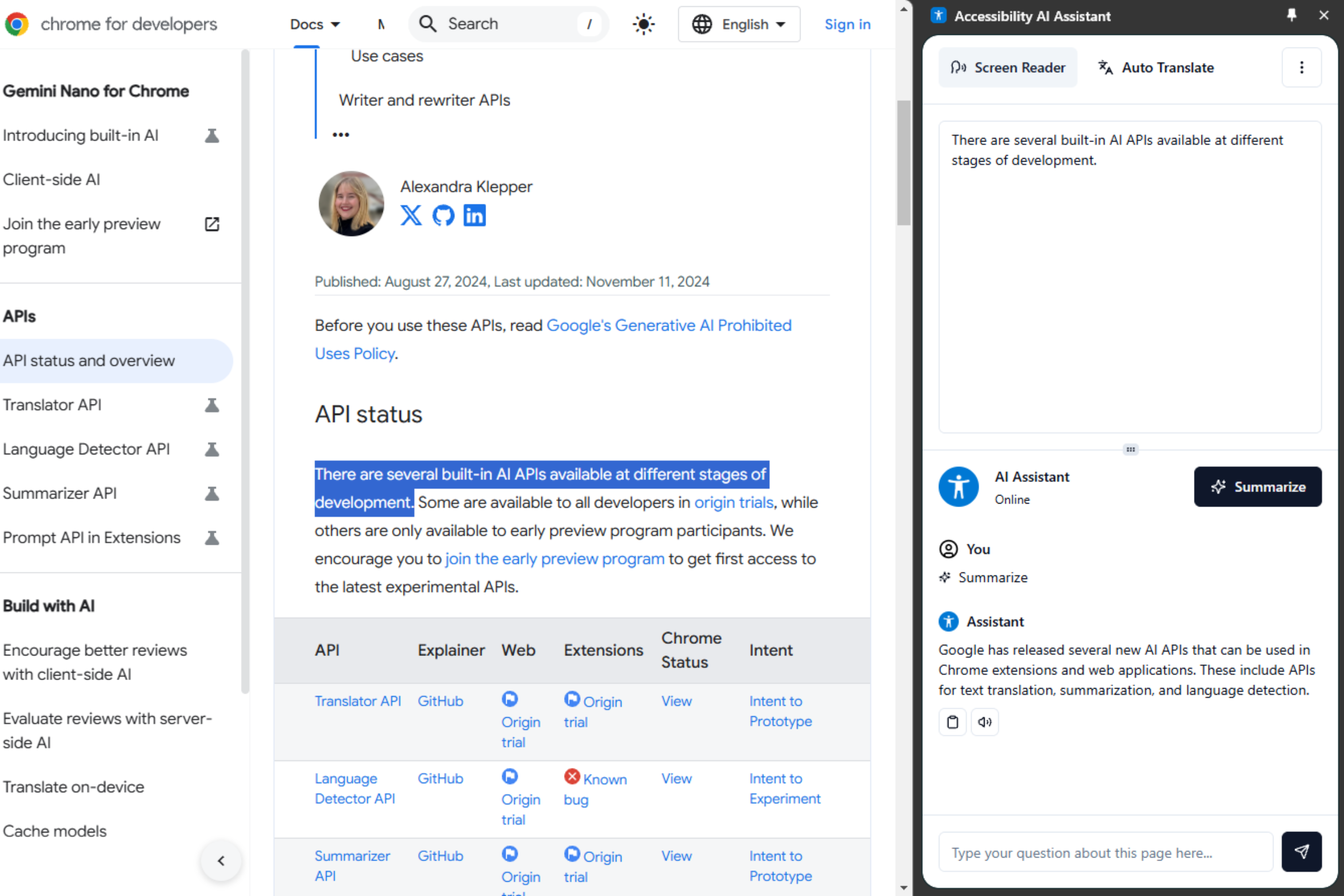Open the join the early preview program link
Viewport: 1344px width, 896px height.
pyautogui.click(x=554, y=559)
